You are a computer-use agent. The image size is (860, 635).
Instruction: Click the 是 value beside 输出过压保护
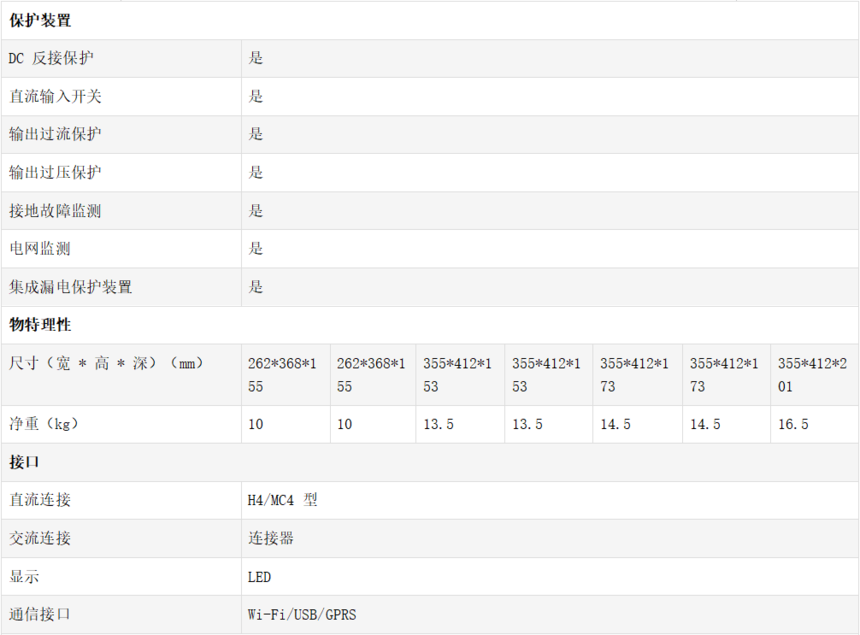click(x=256, y=172)
